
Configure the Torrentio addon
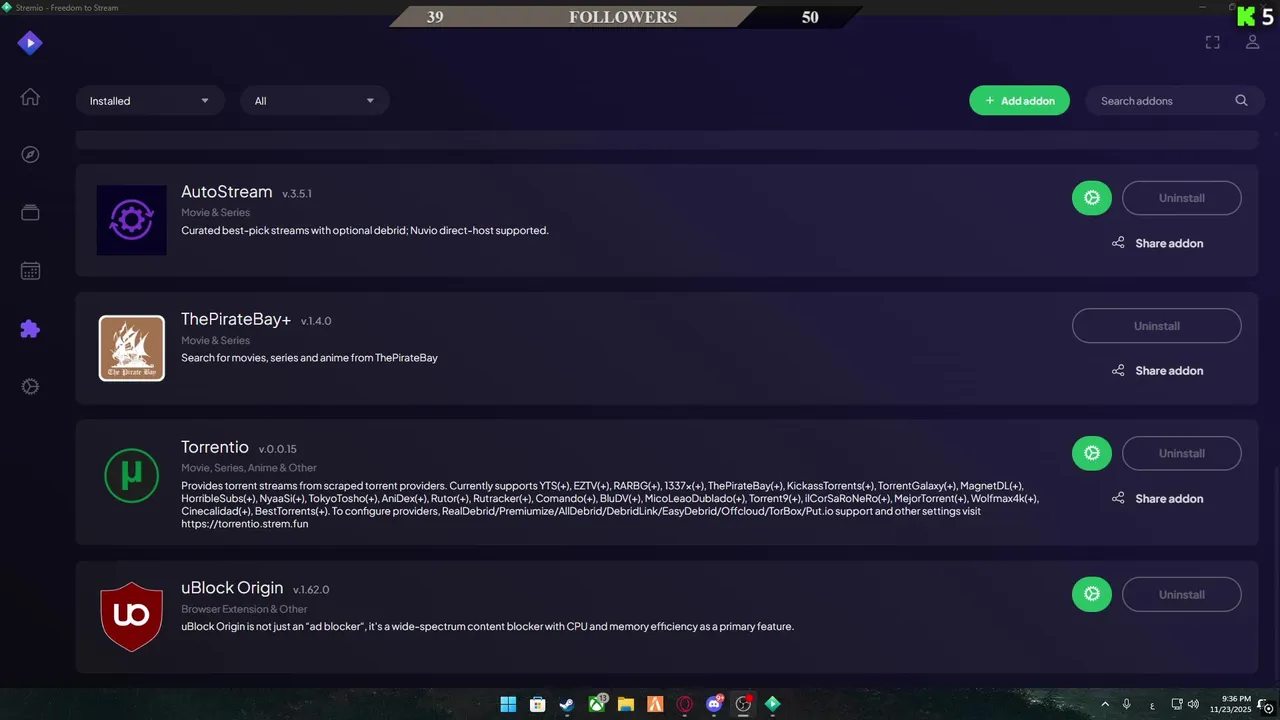point(1092,453)
